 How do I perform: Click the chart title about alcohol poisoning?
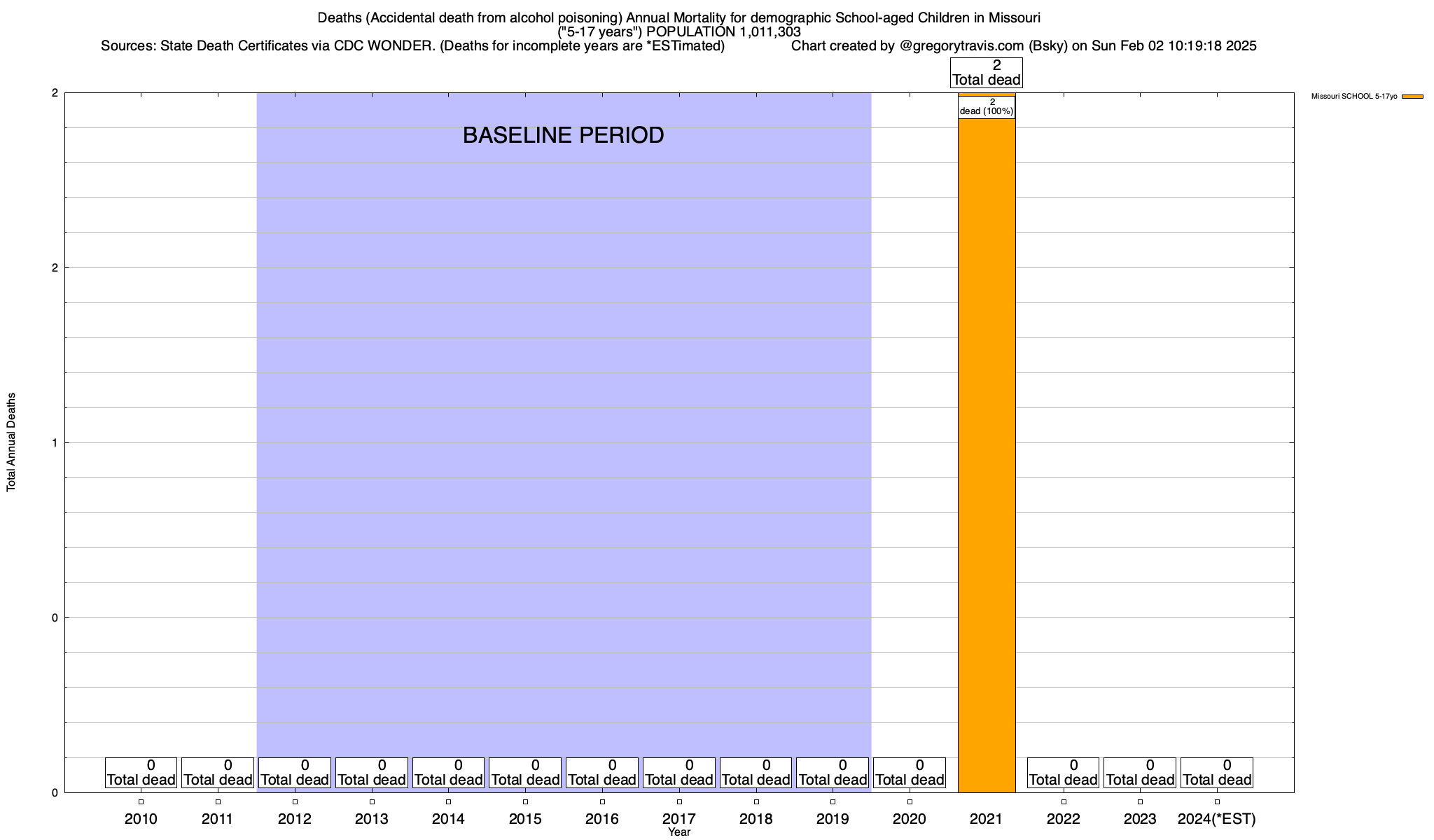678,17
